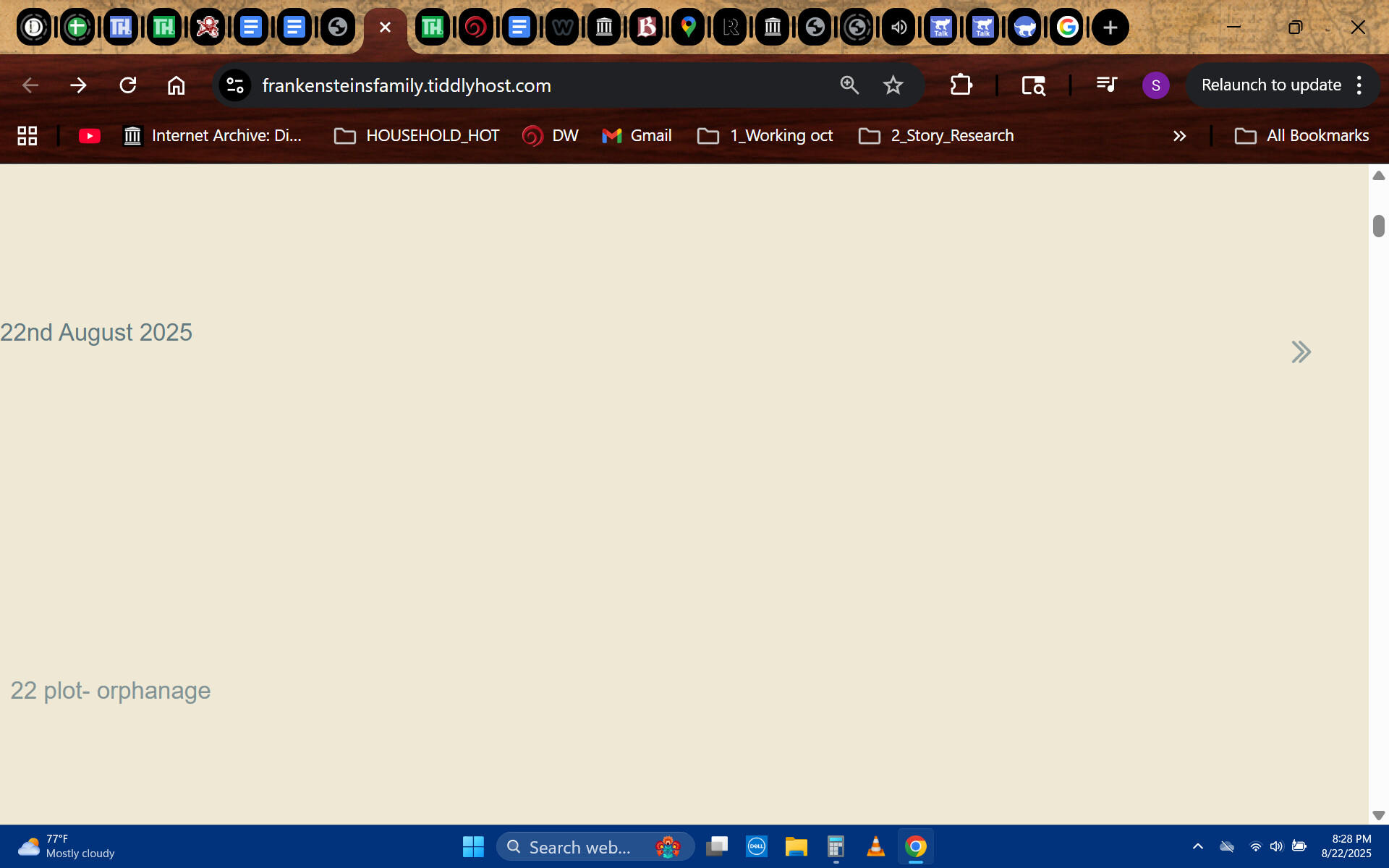Viewport: 1389px width, 868px height.
Task: Open the DW bookmark
Action: pyautogui.click(x=551, y=136)
